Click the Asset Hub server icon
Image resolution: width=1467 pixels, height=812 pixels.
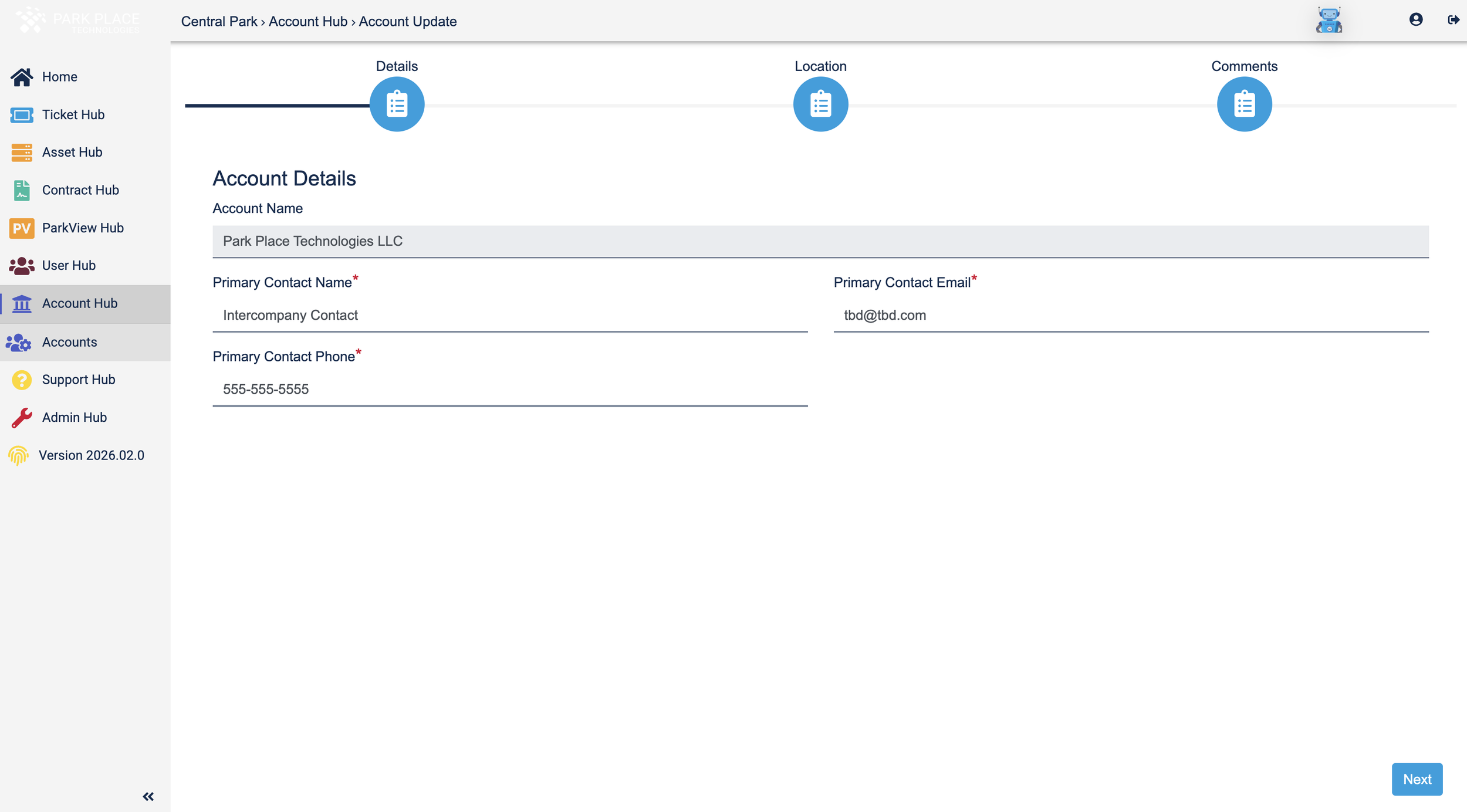point(22,153)
